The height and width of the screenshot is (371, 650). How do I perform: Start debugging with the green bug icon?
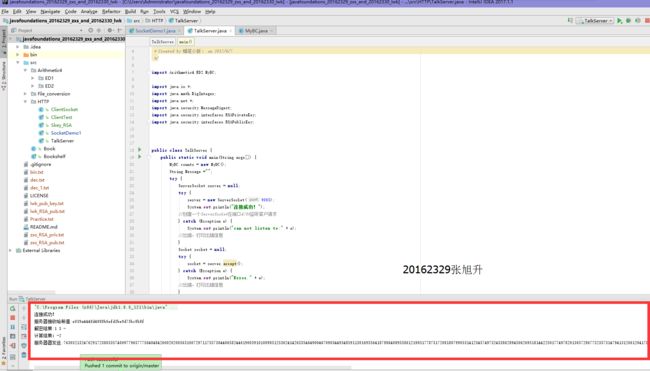tap(628, 21)
